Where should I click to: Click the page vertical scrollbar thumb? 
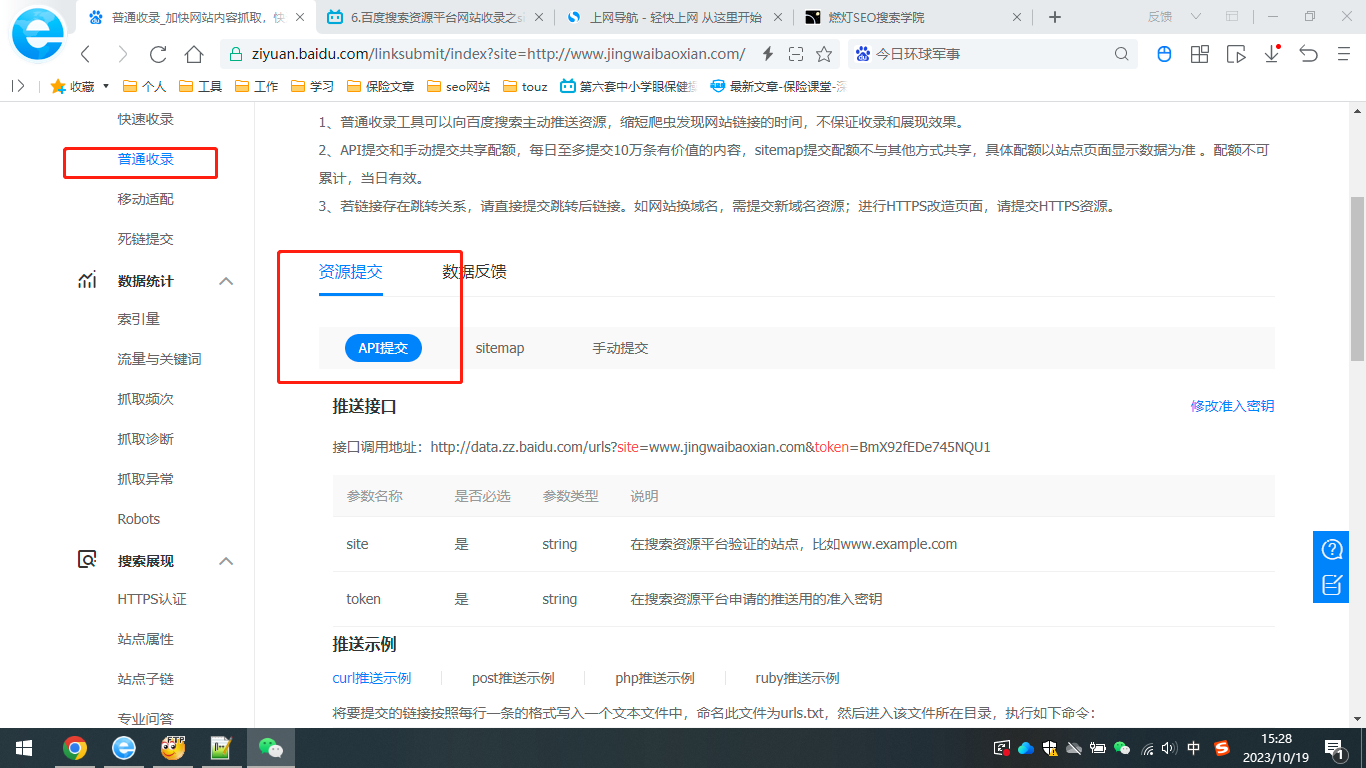1357,278
